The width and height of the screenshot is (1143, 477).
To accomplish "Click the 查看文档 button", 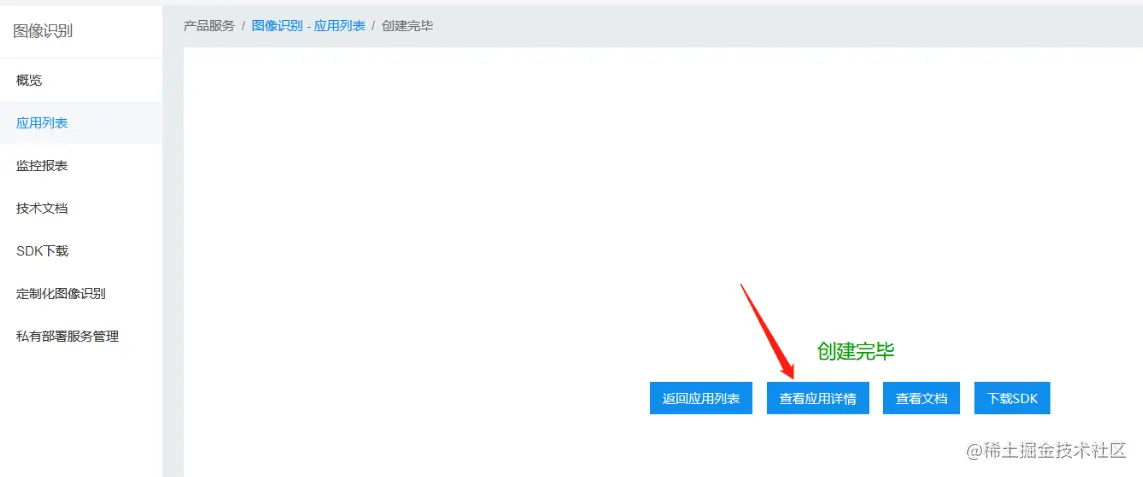I will point(921,398).
